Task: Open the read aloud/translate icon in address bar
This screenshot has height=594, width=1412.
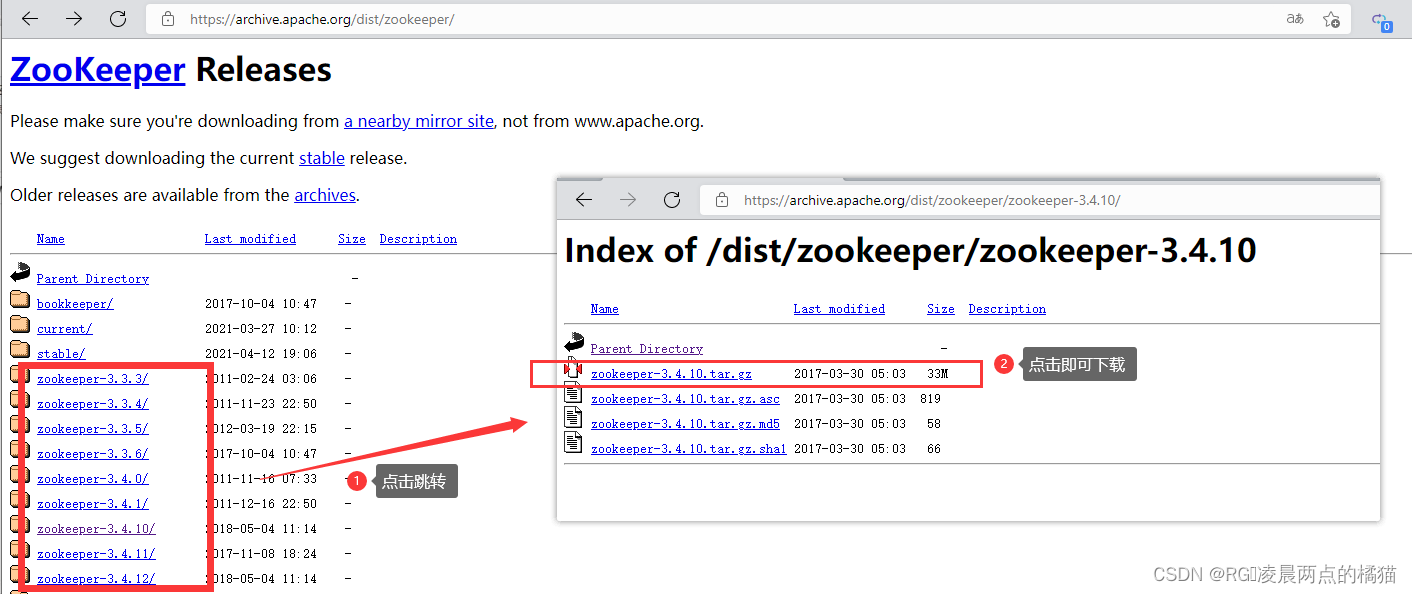Action: point(1295,19)
